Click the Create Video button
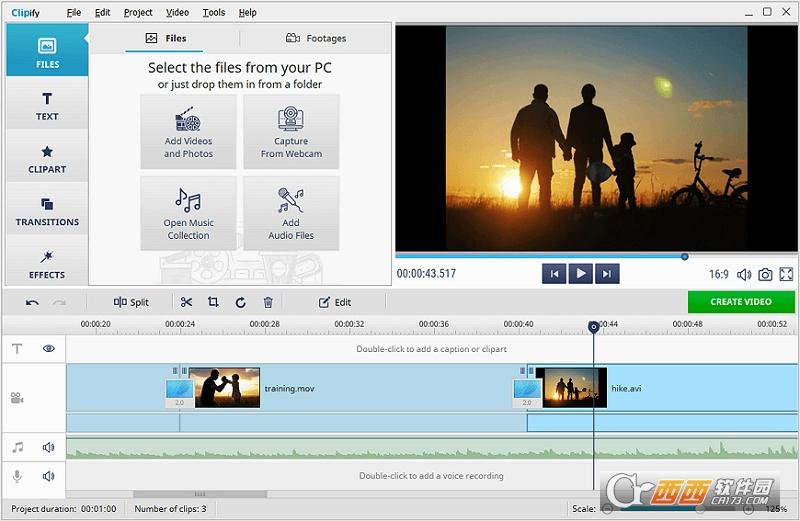 pos(741,302)
